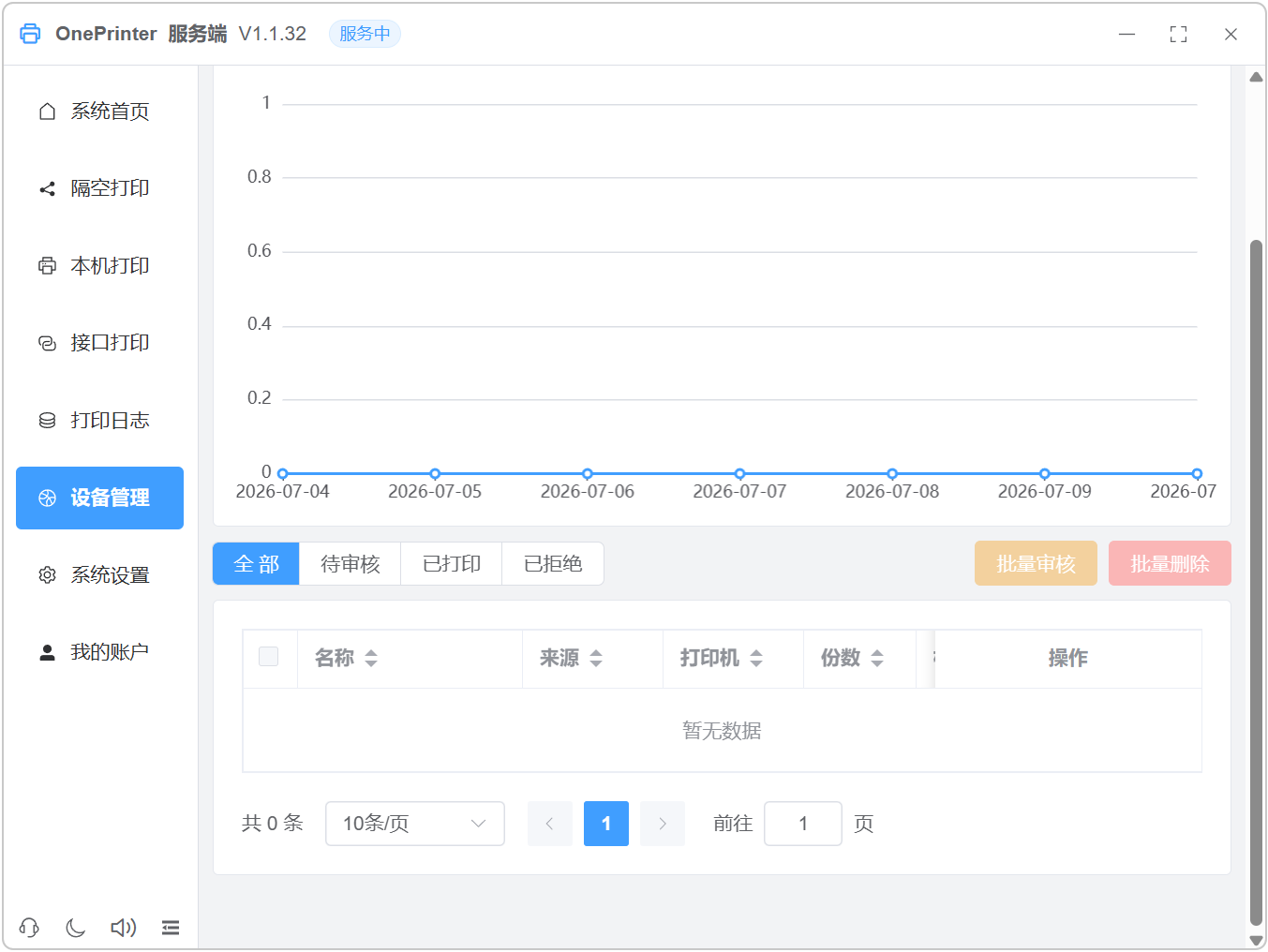Click the 0.4 y-axis label
The height and width of the screenshot is (952, 1268).
pyautogui.click(x=260, y=324)
